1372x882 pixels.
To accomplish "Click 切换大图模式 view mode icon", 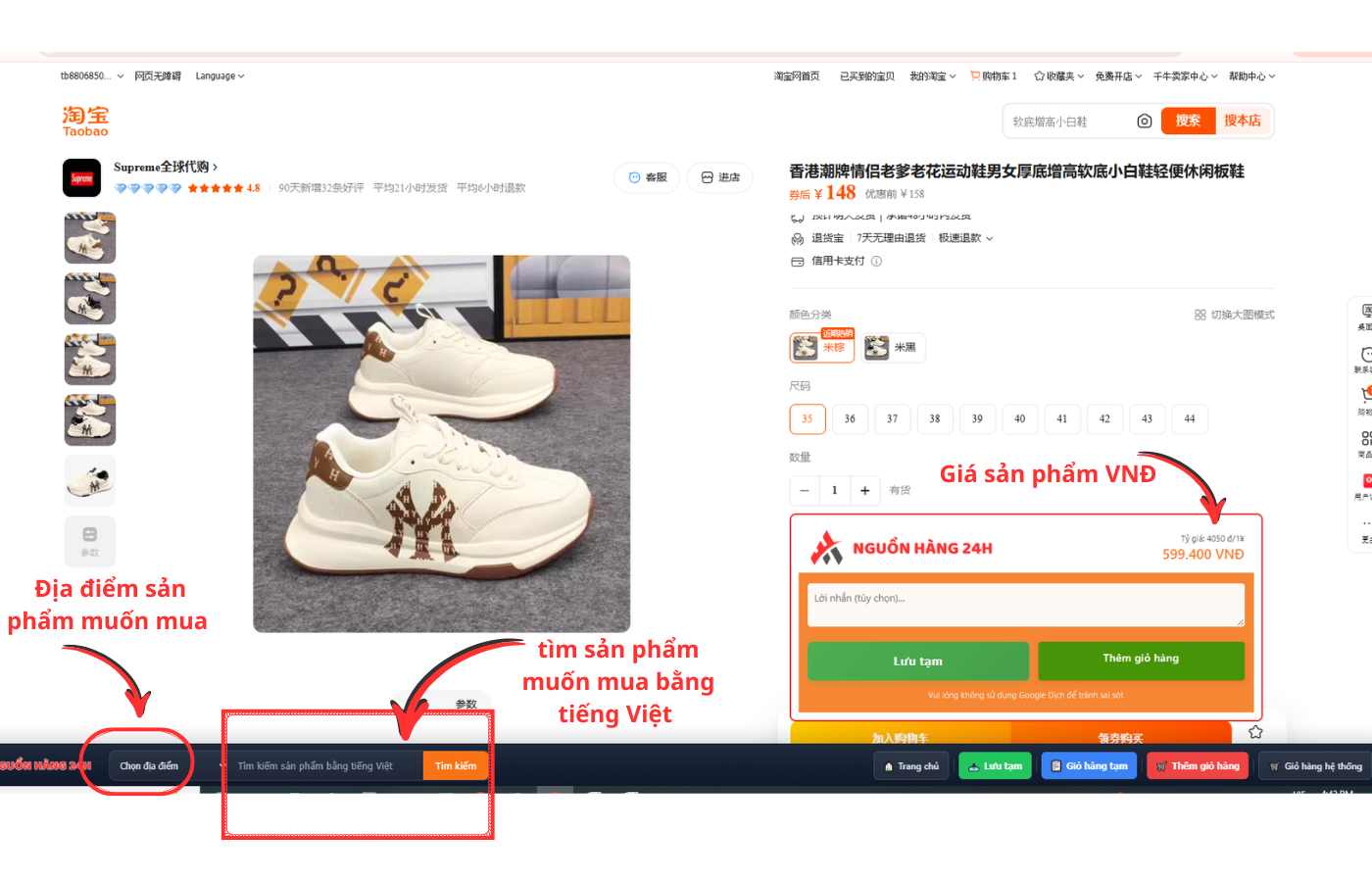I will (x=1200, y=315).
